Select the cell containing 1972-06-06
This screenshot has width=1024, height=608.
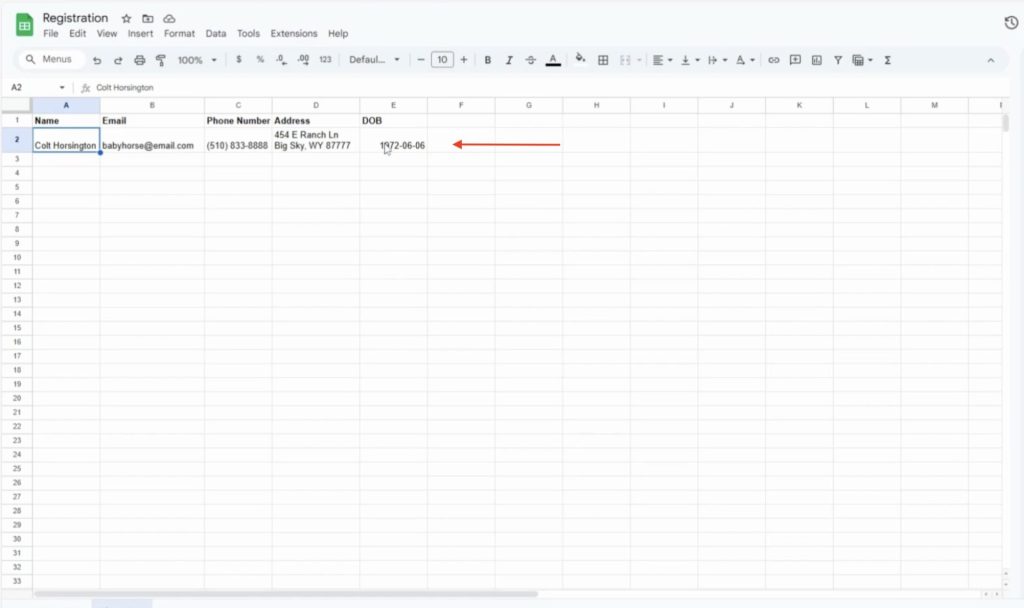pyautogui.click(x=393, y=140)
